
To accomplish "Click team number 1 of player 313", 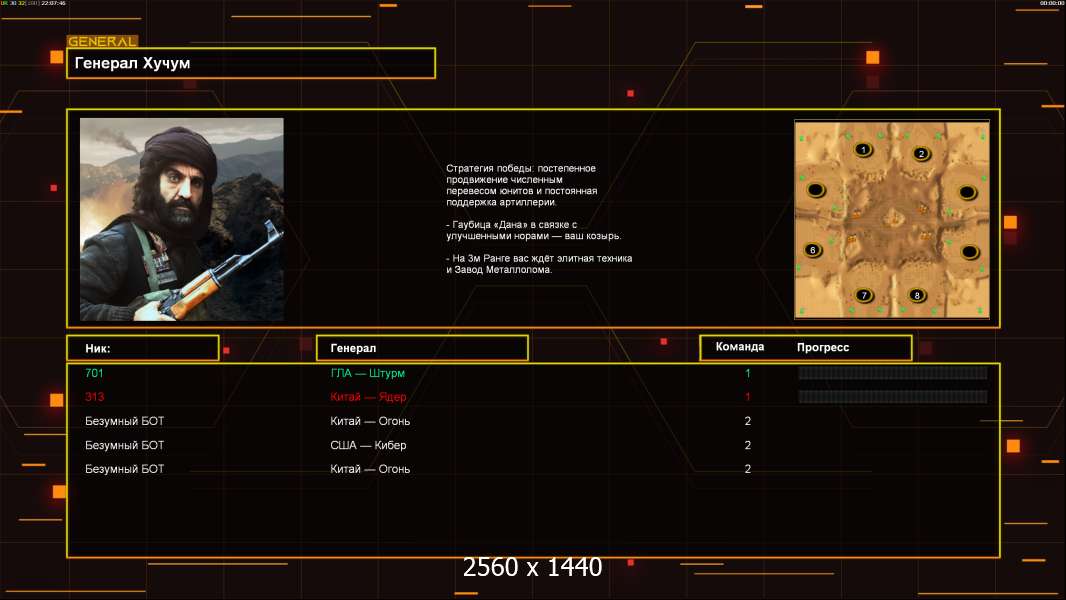I will pyautogui.click(x=748, y=397).
